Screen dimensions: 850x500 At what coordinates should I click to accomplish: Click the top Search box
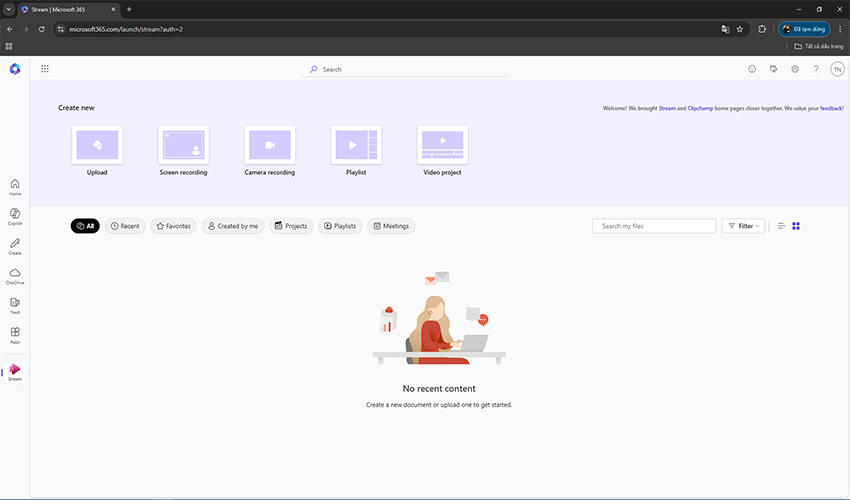405,69
